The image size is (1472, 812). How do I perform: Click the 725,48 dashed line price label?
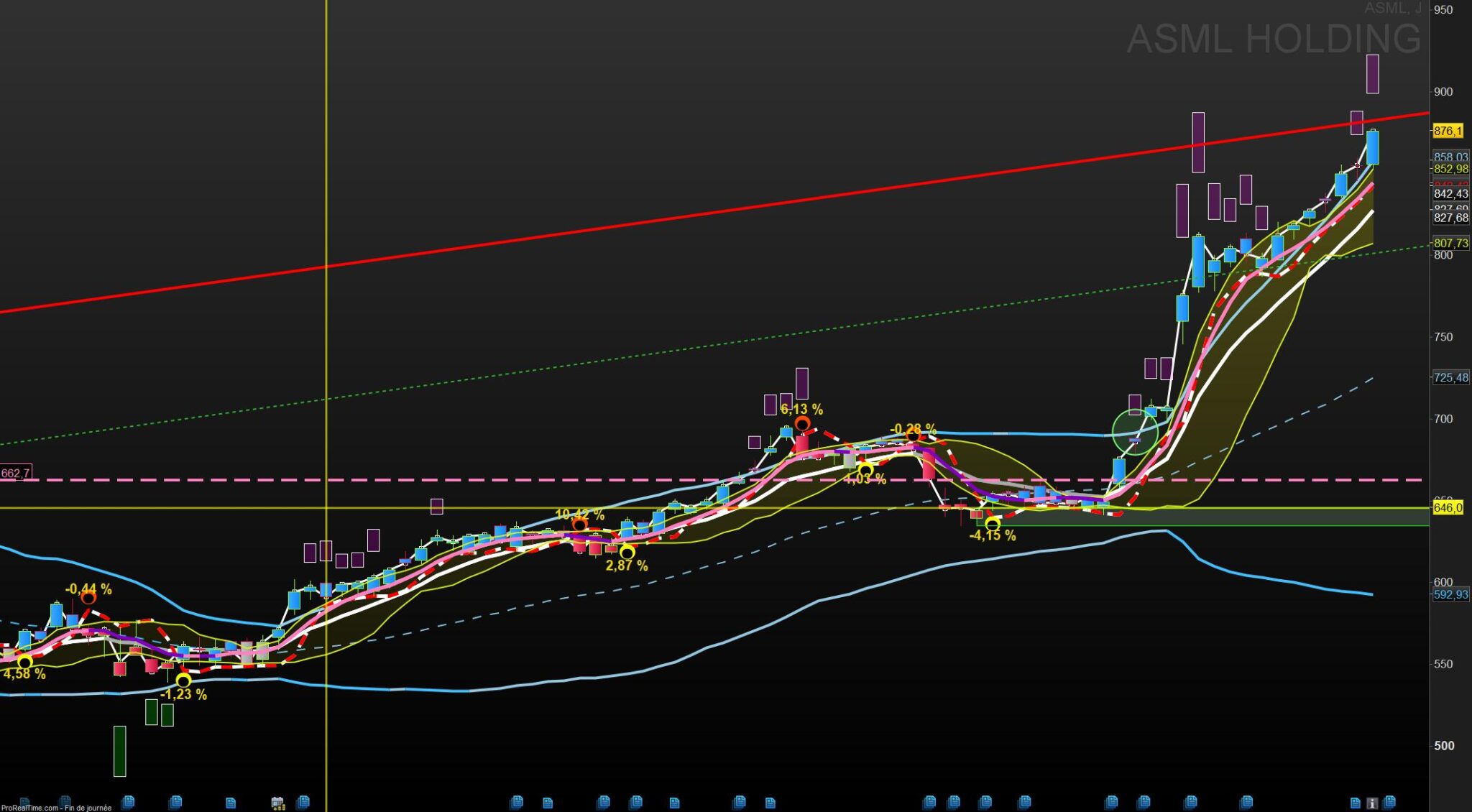pyautogui.click(x=1450, y=377)
